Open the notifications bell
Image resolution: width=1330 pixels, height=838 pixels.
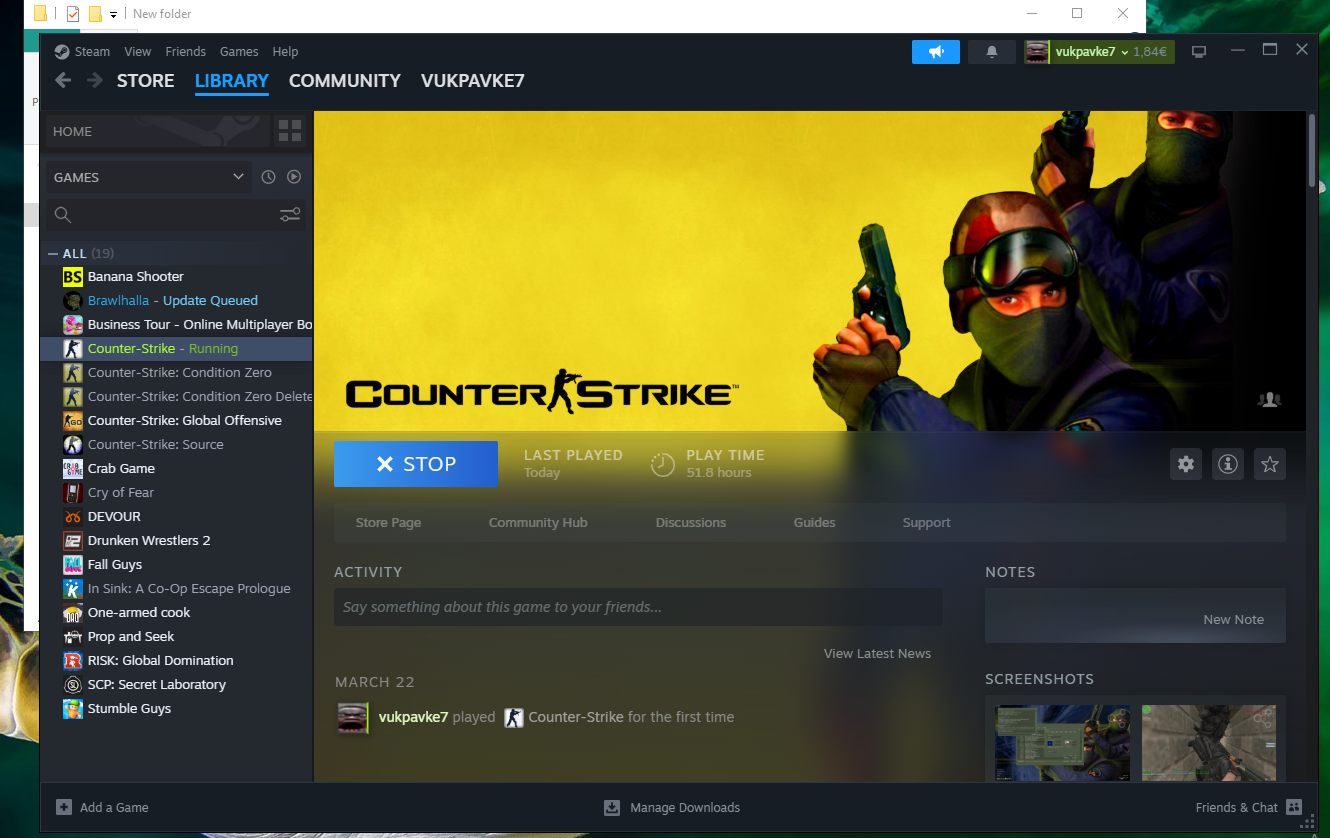[991, 52]
